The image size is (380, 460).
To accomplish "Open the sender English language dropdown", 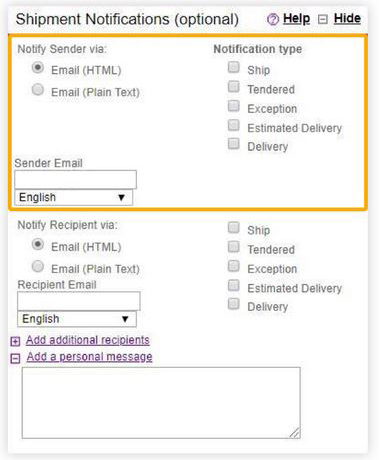I will (x=73, y=197).
